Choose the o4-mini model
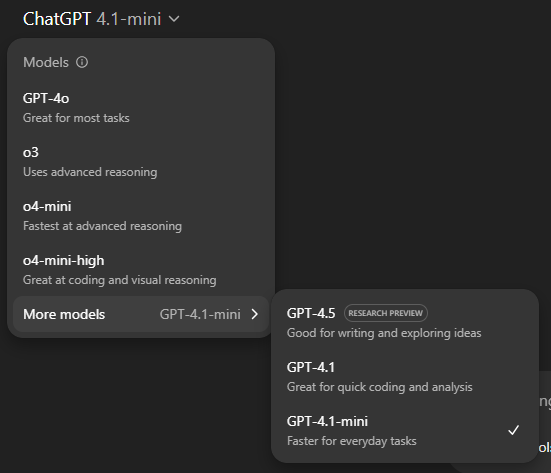This screenshot has width=551, height=473. click(141, 216)
